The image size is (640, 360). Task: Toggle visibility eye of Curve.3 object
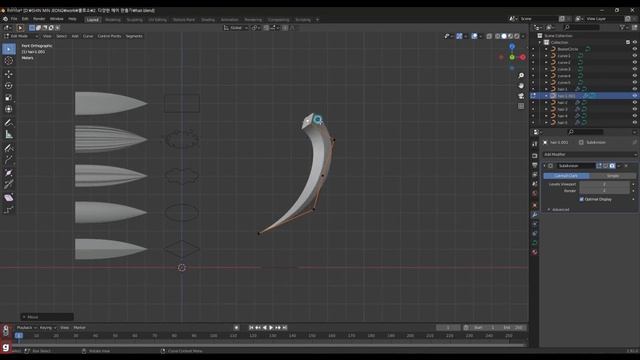pos(634,69)
